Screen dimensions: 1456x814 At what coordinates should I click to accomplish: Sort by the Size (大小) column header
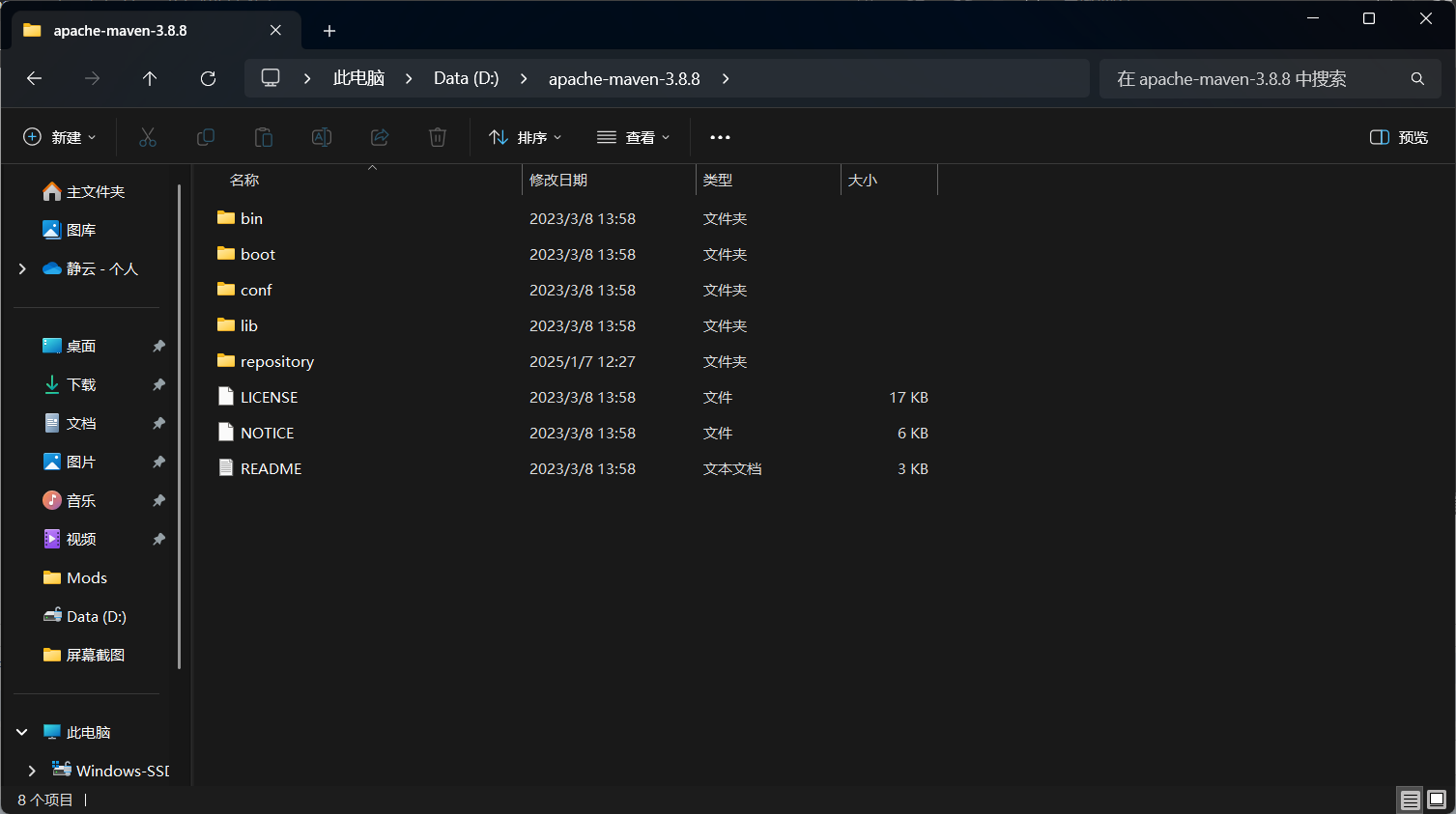pos(889,180)
